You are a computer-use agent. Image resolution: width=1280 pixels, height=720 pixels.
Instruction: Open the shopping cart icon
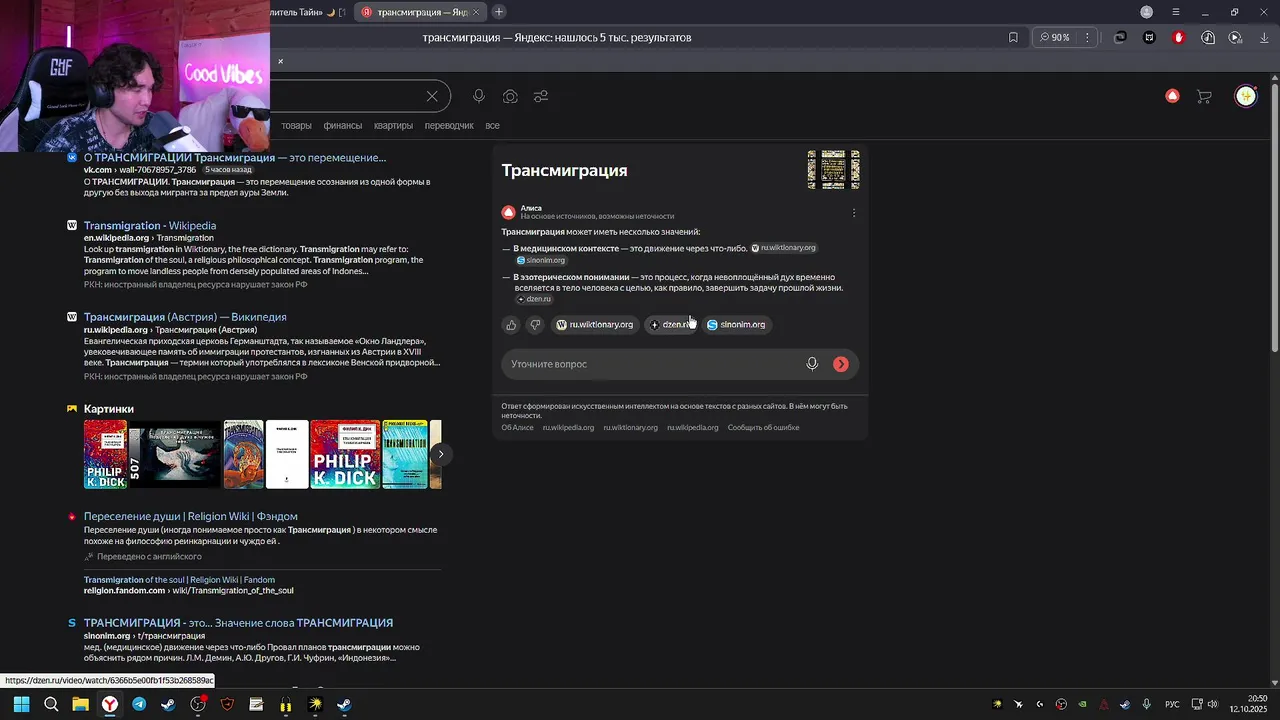point(1204,96)
